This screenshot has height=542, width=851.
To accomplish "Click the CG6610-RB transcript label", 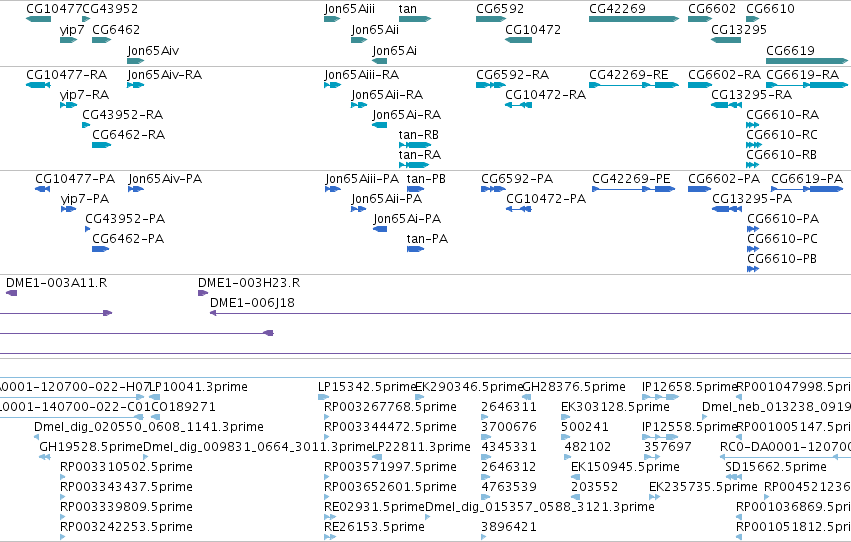I will tap(782, 155).
